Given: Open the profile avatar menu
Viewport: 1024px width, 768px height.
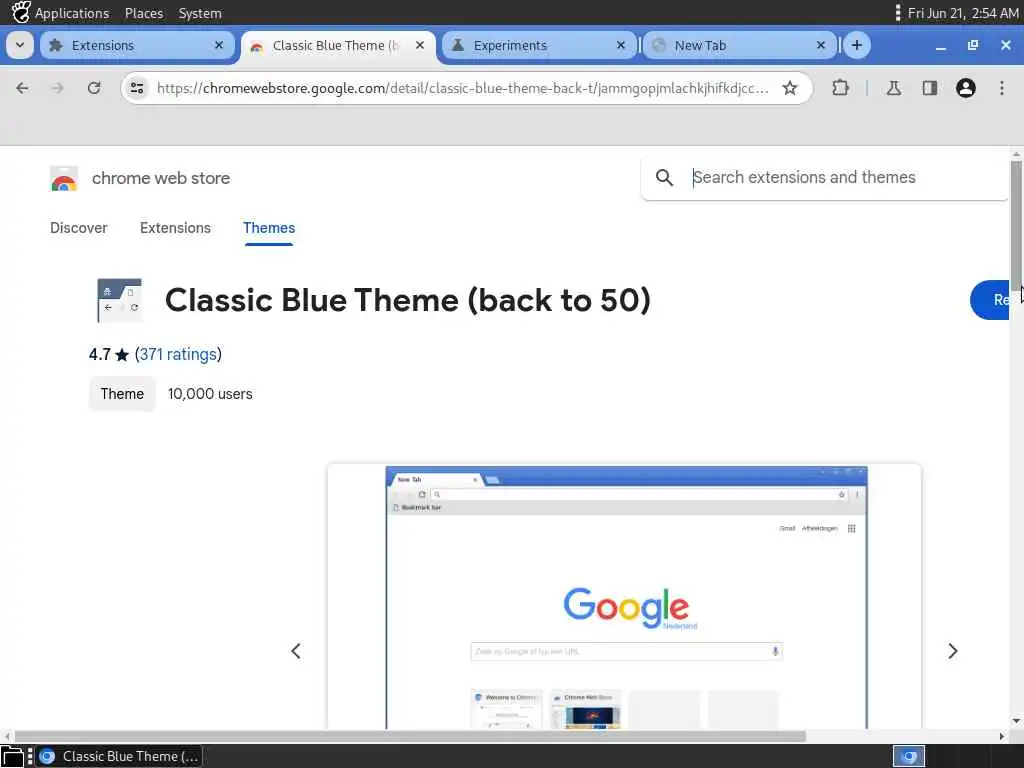Looking at the screenshot, I should click(x=965, y=88).
